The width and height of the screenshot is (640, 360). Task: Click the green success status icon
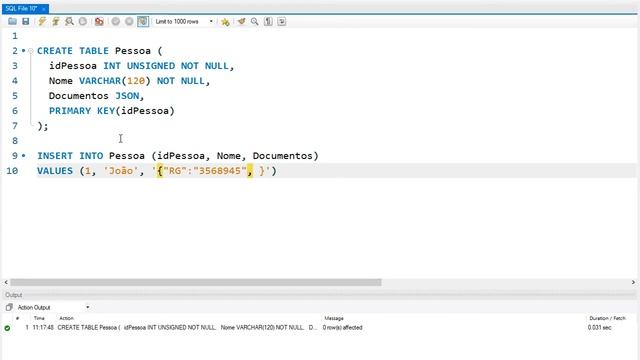click(7, 328)
